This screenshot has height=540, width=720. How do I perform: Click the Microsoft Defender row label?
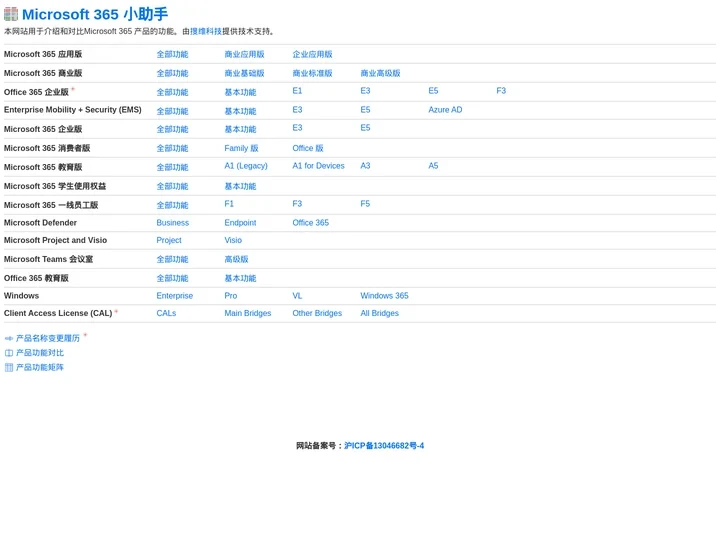point(40,223)
